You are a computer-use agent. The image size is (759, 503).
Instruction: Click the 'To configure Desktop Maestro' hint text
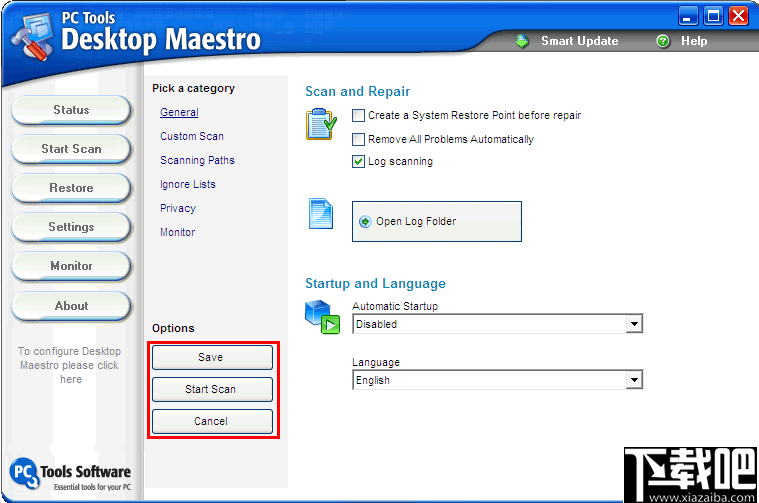(x=70, y=366)
